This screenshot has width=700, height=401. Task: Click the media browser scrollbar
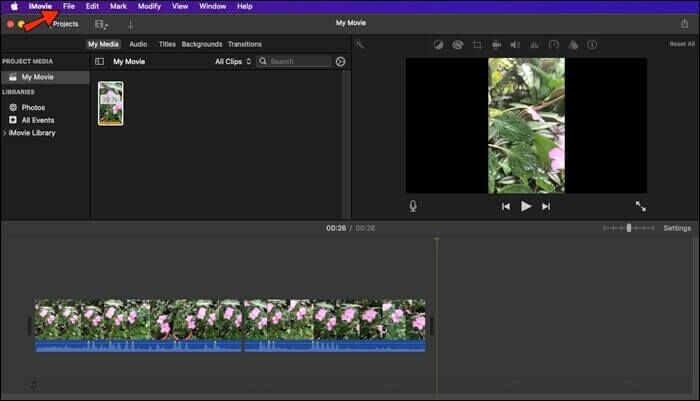[x=344, y=144]
